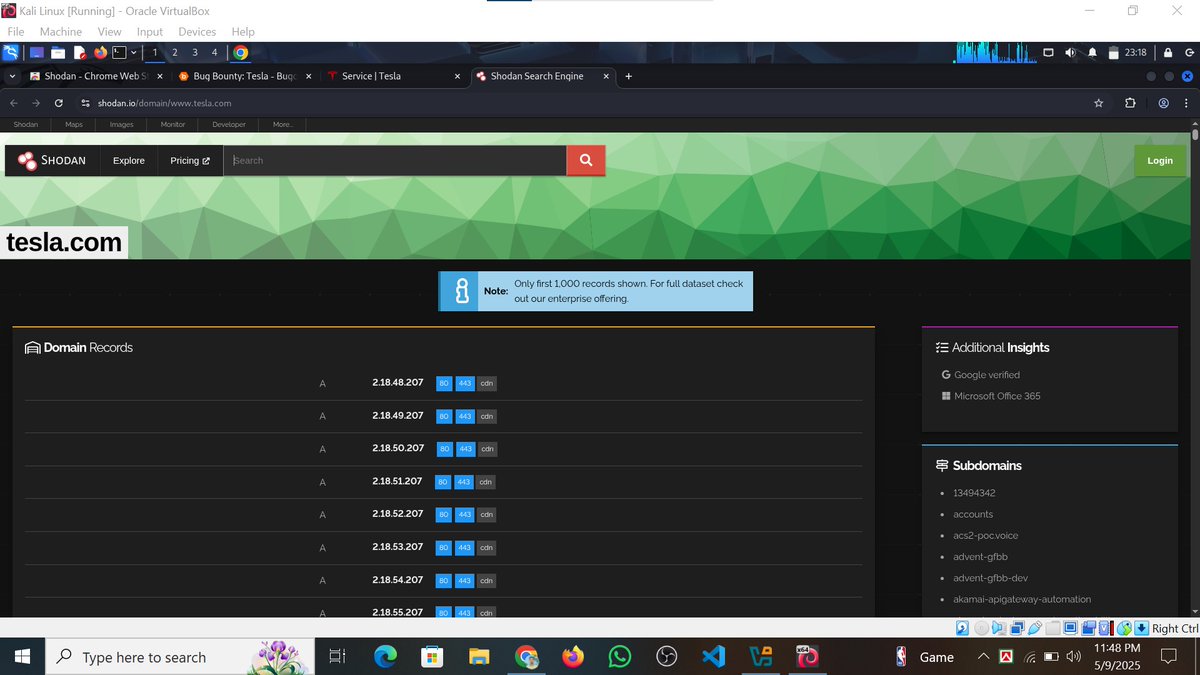Click site information icon in address bar
1200x675 pixels.
pos(85,103)
